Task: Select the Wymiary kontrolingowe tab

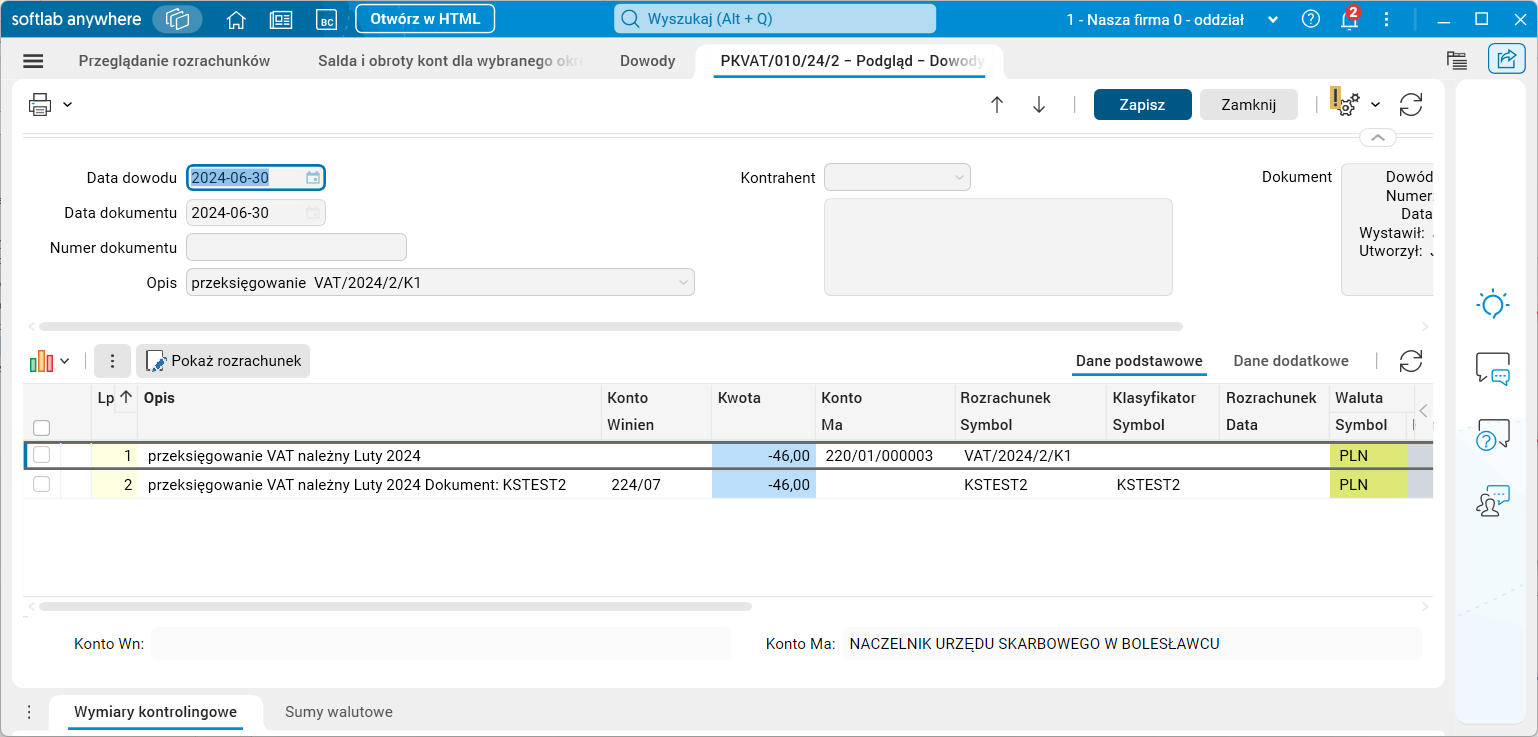Action: pos(155,712)
